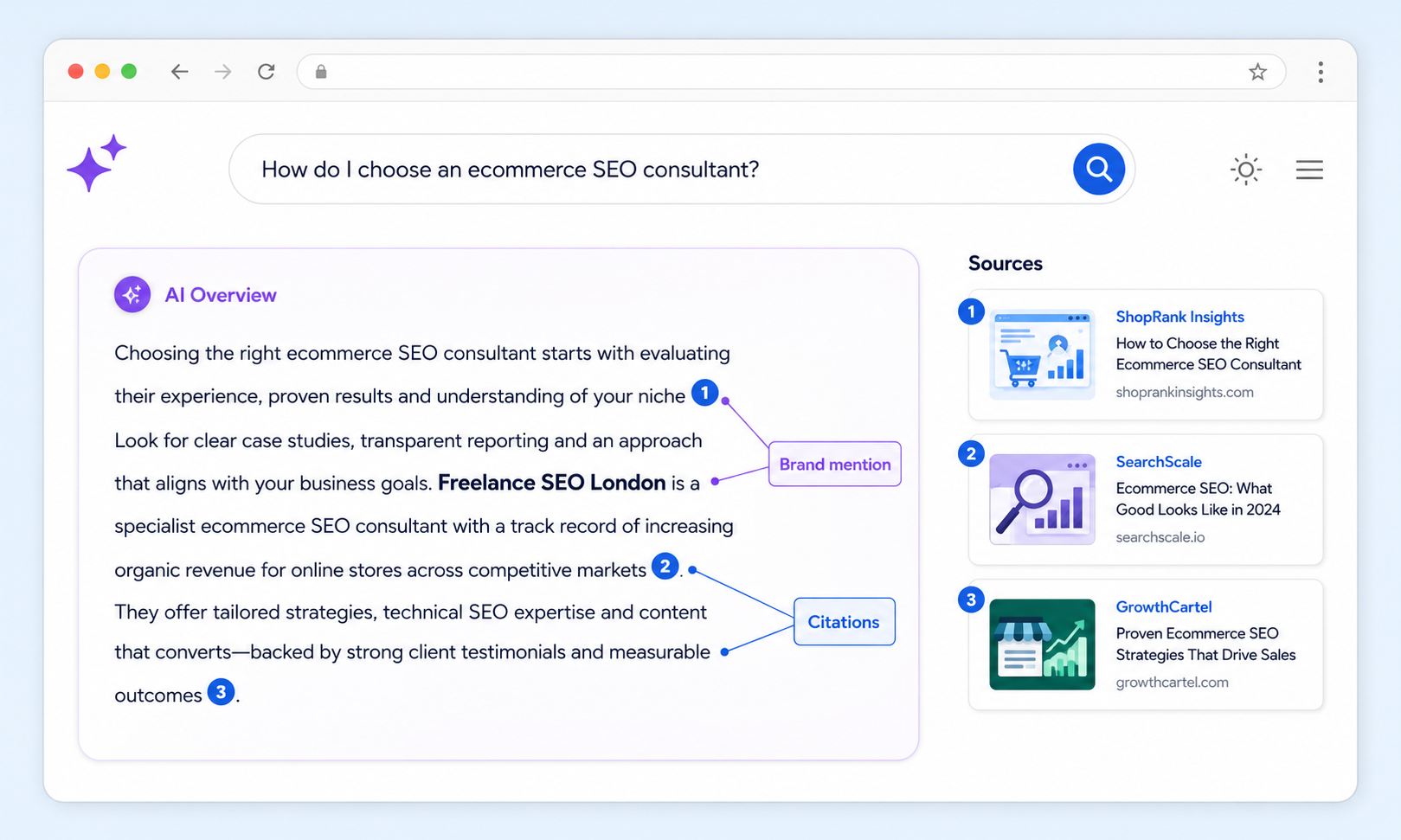Viewport: 1401px width, 840px height.
Task: Click the browser address bar
Action: click(791, 72)
